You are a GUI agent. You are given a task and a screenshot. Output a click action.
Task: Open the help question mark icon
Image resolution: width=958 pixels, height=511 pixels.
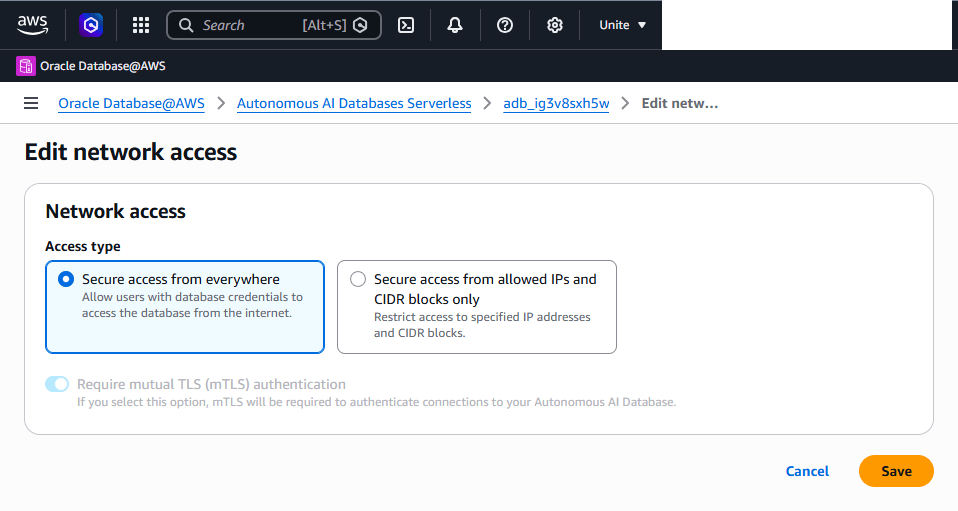coord(505,25)
